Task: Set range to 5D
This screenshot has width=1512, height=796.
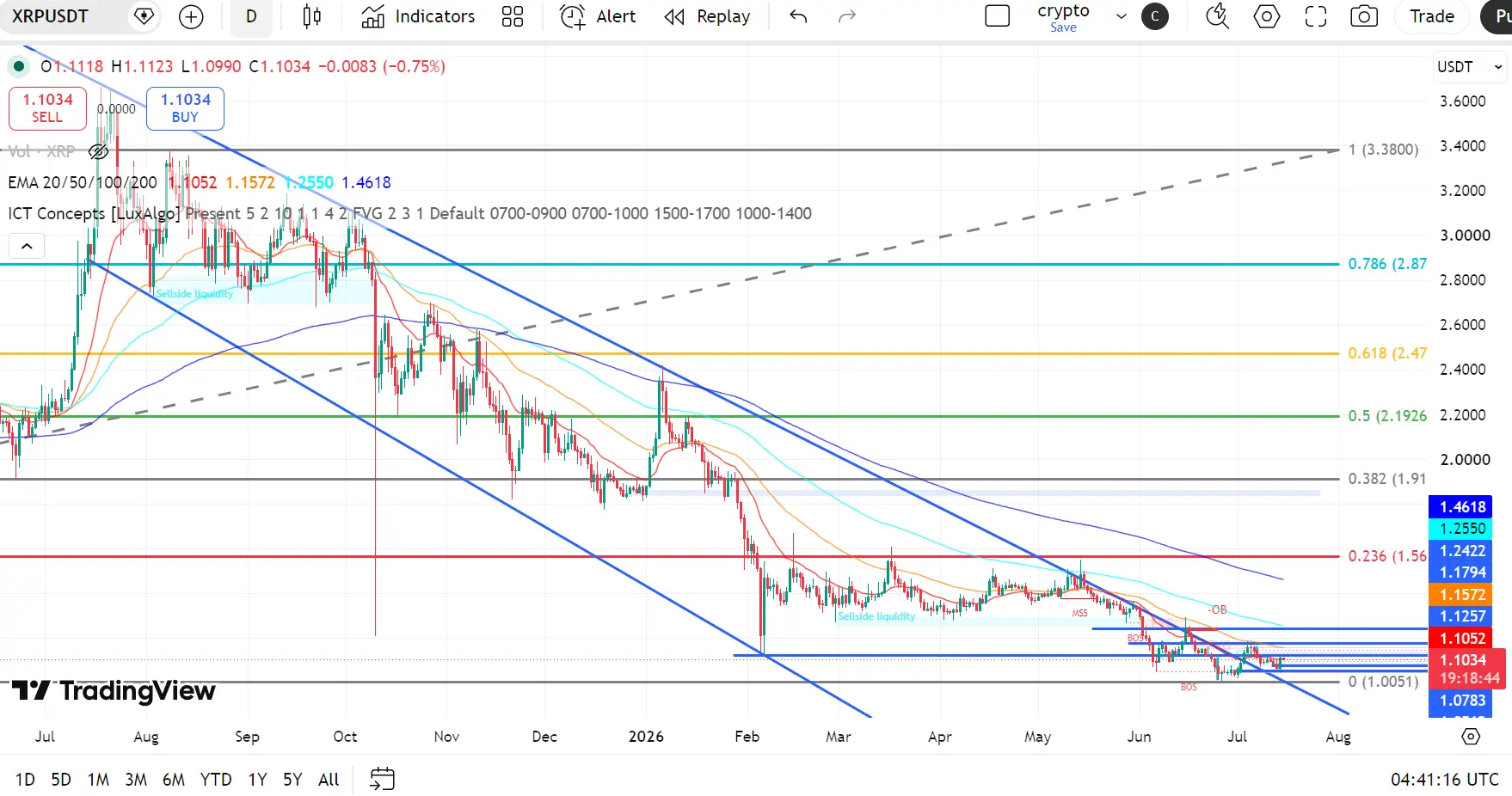Action: tap(61, 780)
